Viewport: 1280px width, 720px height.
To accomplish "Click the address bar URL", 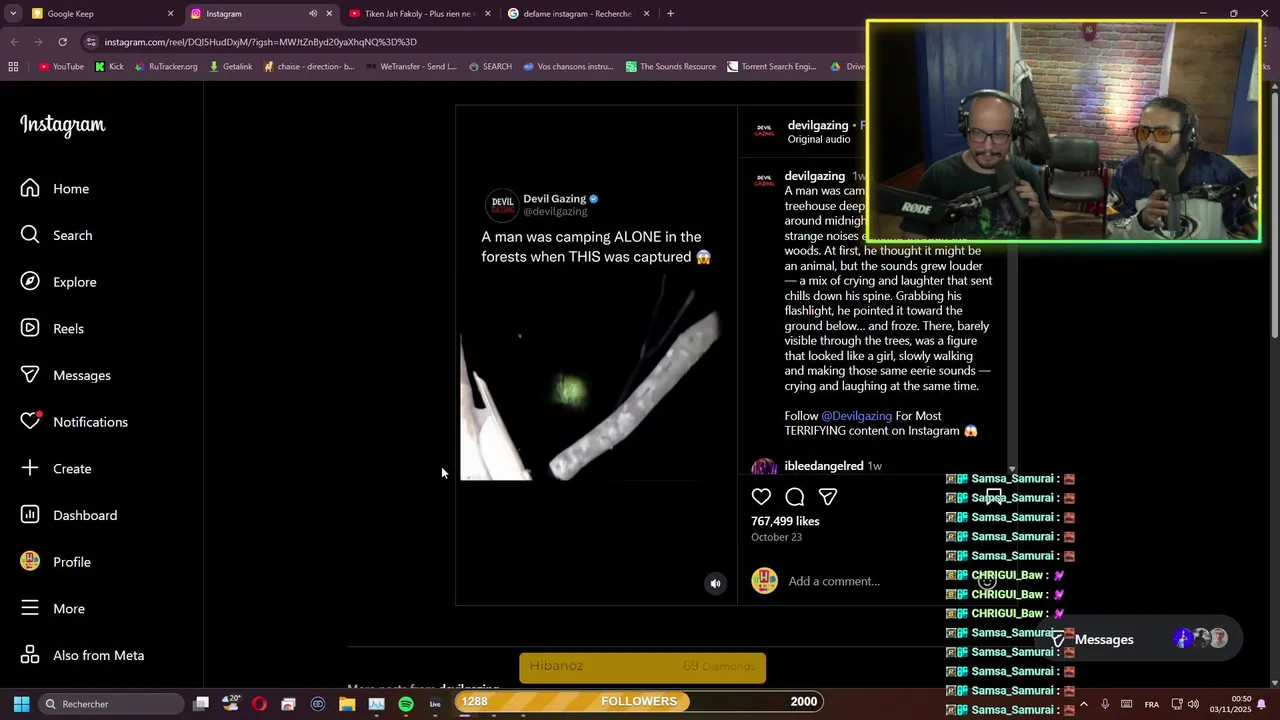I will coord(261,42).
